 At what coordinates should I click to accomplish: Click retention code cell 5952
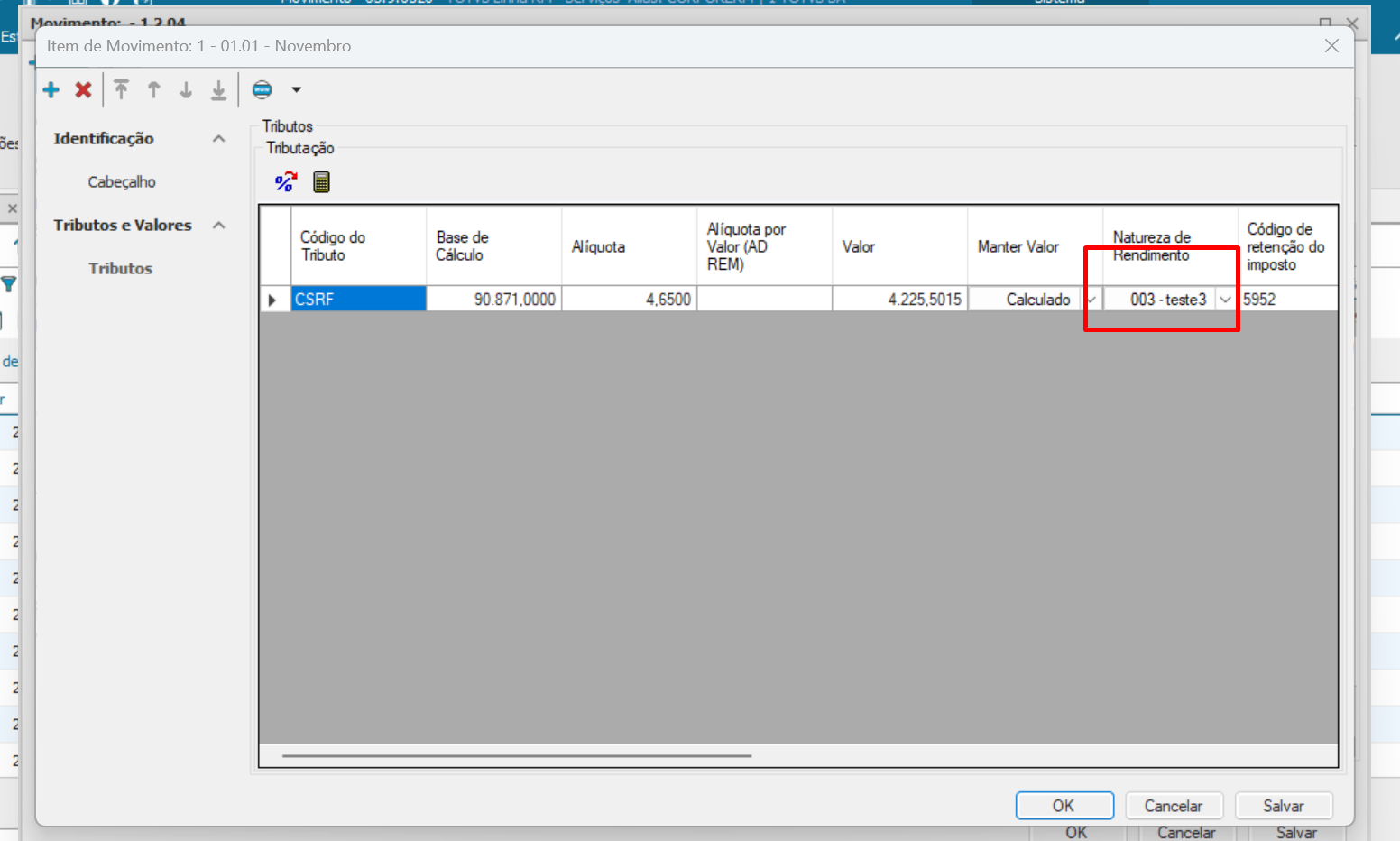[x=1288, y=299]
